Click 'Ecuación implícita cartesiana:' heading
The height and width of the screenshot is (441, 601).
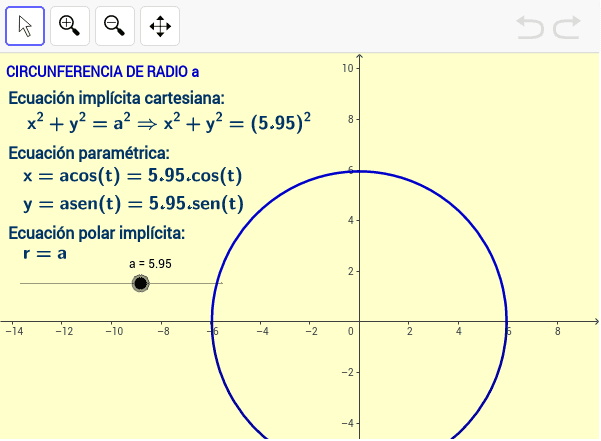117,98
